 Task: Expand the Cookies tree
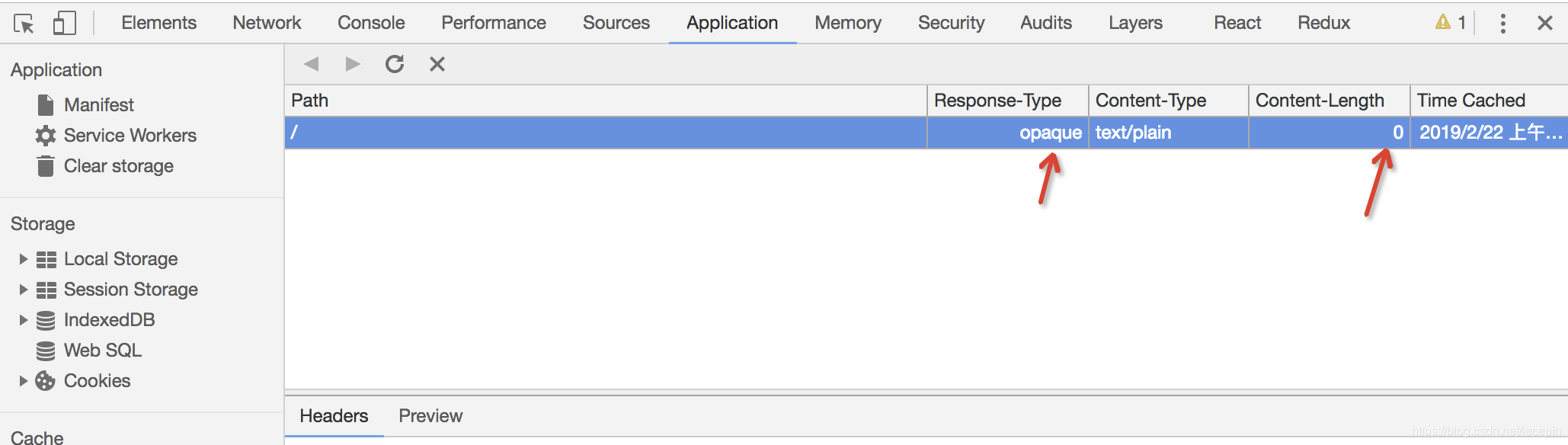click(23, 381)
